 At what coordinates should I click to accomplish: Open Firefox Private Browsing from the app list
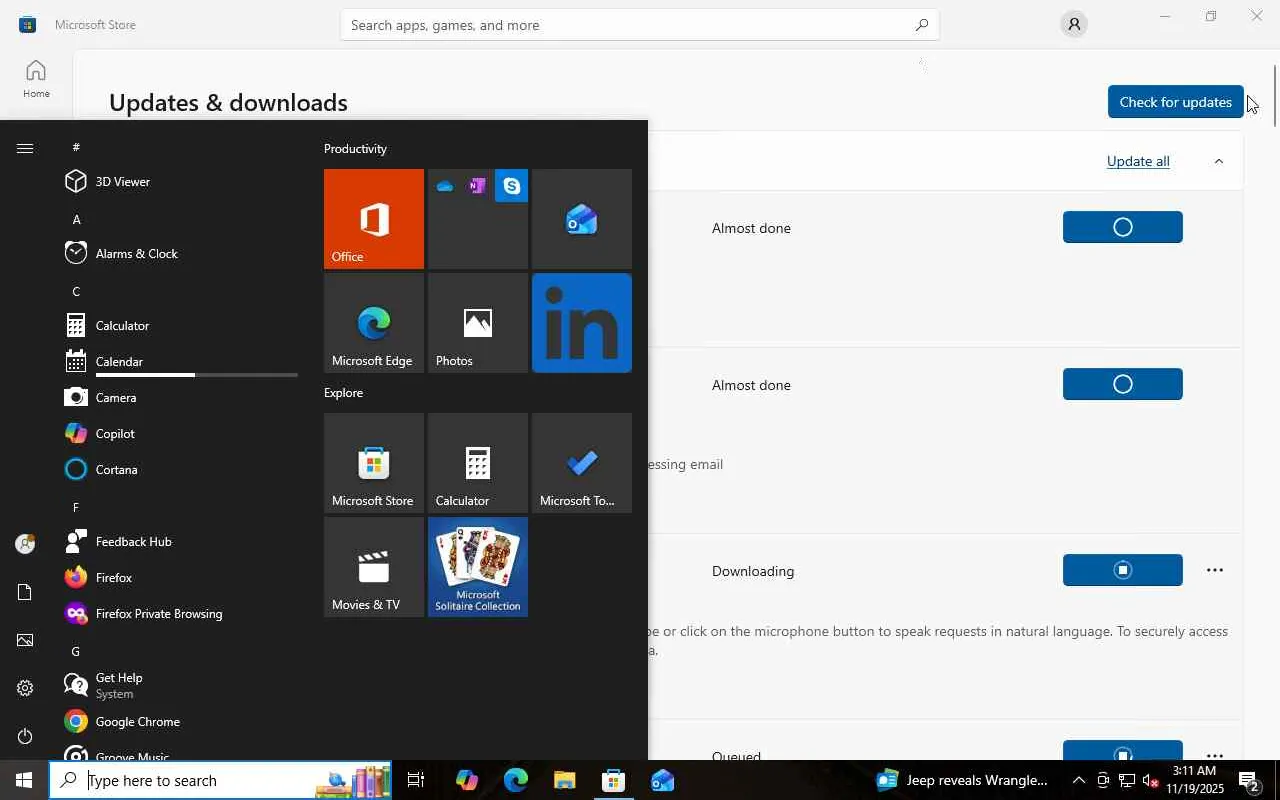pyautogui.click(x=181, y=613)
